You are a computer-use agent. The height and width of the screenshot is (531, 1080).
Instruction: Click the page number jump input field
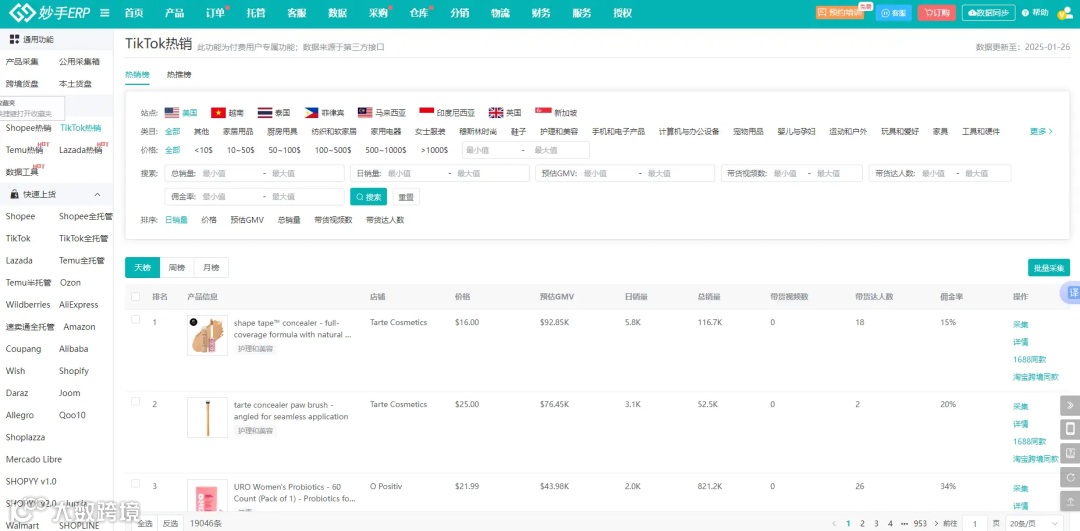(x=974, y=523)
